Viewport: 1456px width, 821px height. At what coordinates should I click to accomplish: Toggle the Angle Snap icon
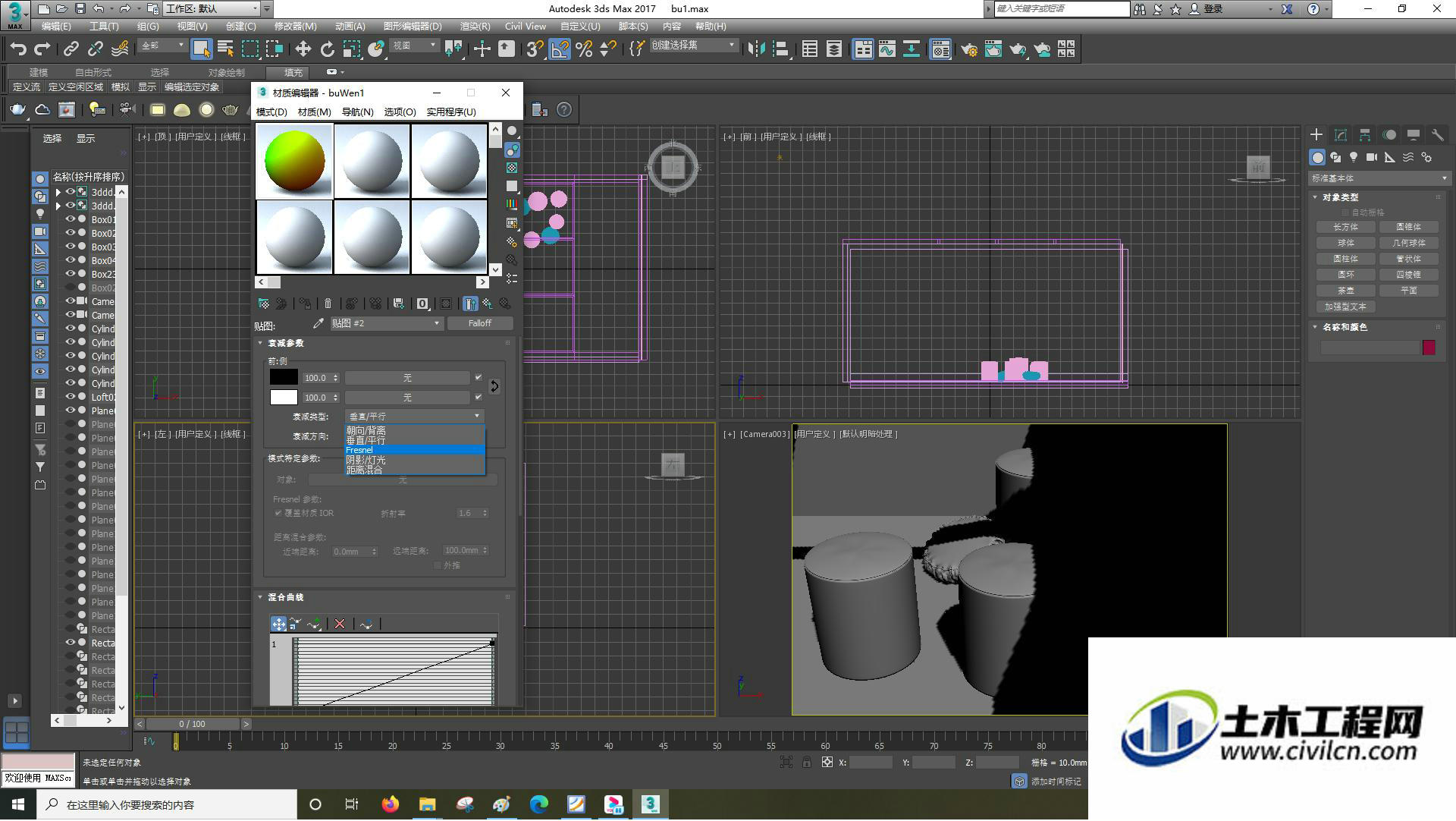coord(560,49)
